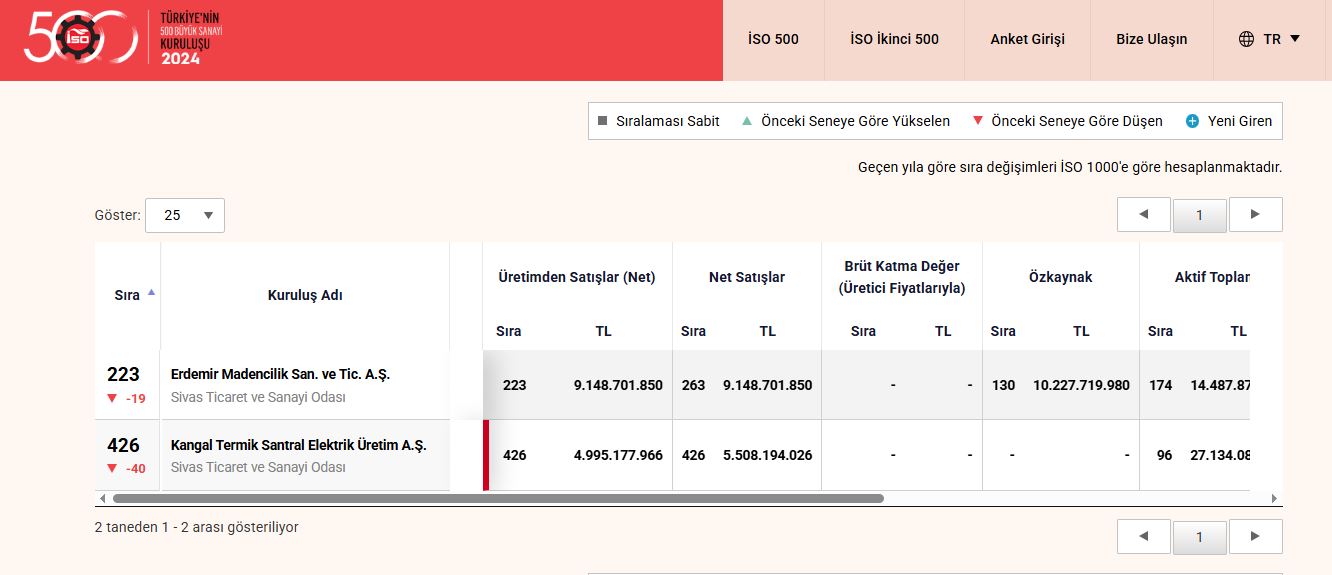Click the blue plus Yeni Giren icon
Viewport: 1332px width, 575px height.
coord(1192,121)
